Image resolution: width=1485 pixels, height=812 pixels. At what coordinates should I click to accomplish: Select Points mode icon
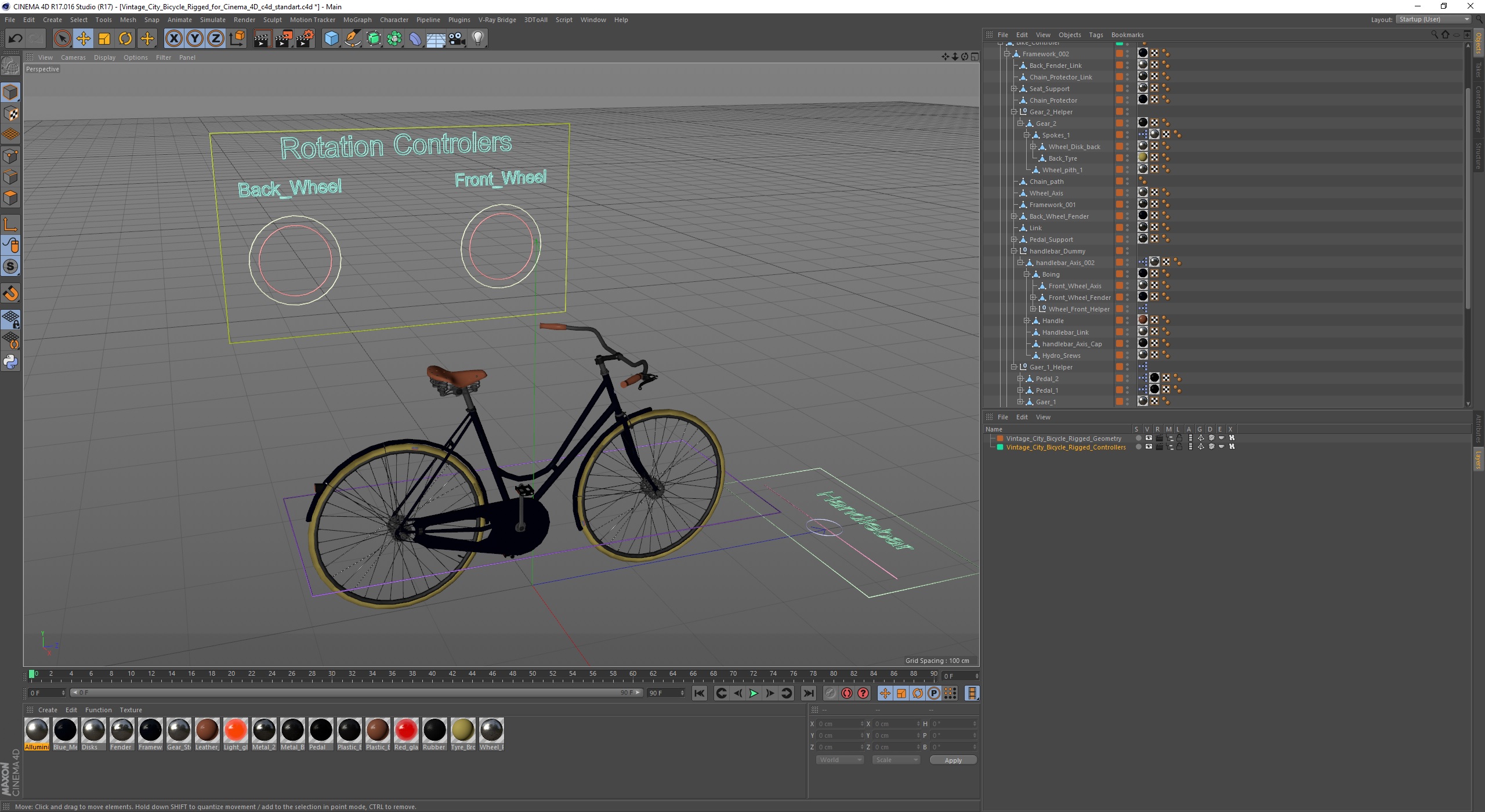[11, 156]
